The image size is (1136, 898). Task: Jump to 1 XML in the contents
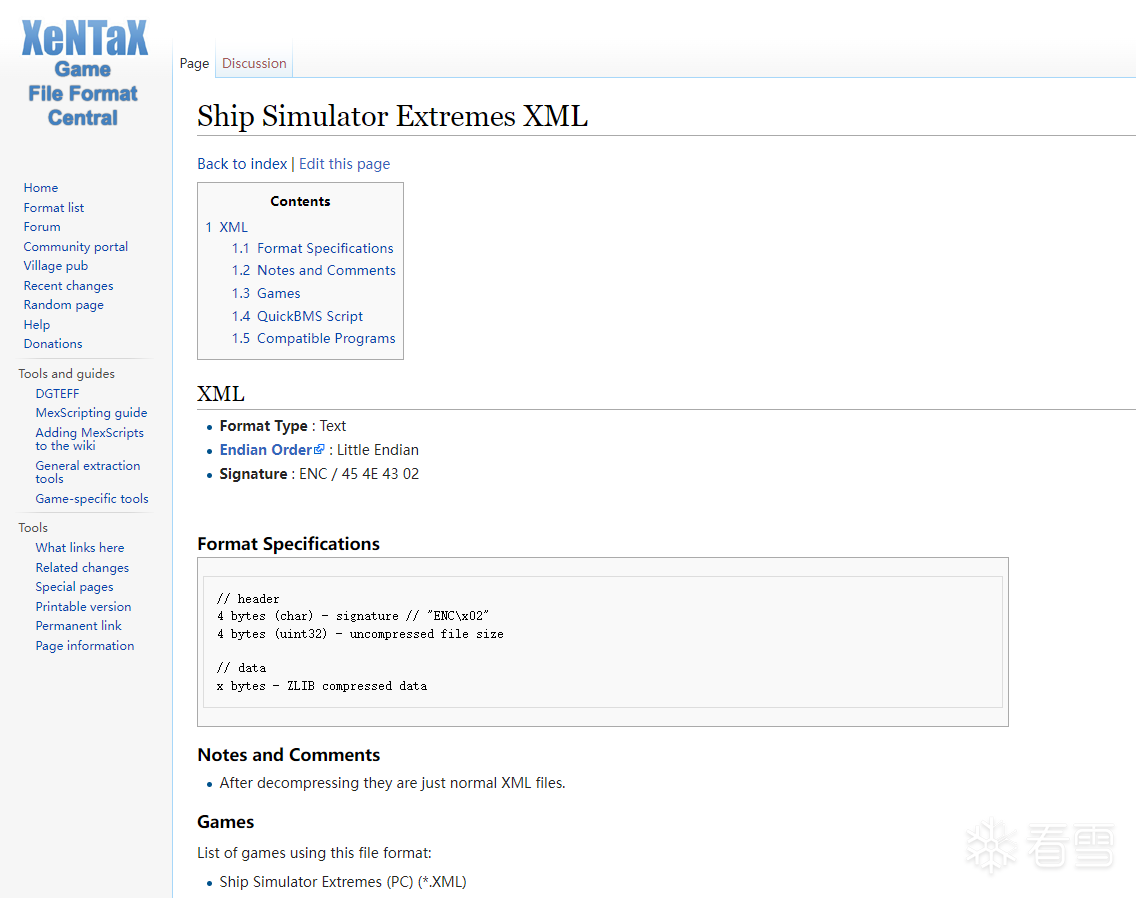click(227, 227)
